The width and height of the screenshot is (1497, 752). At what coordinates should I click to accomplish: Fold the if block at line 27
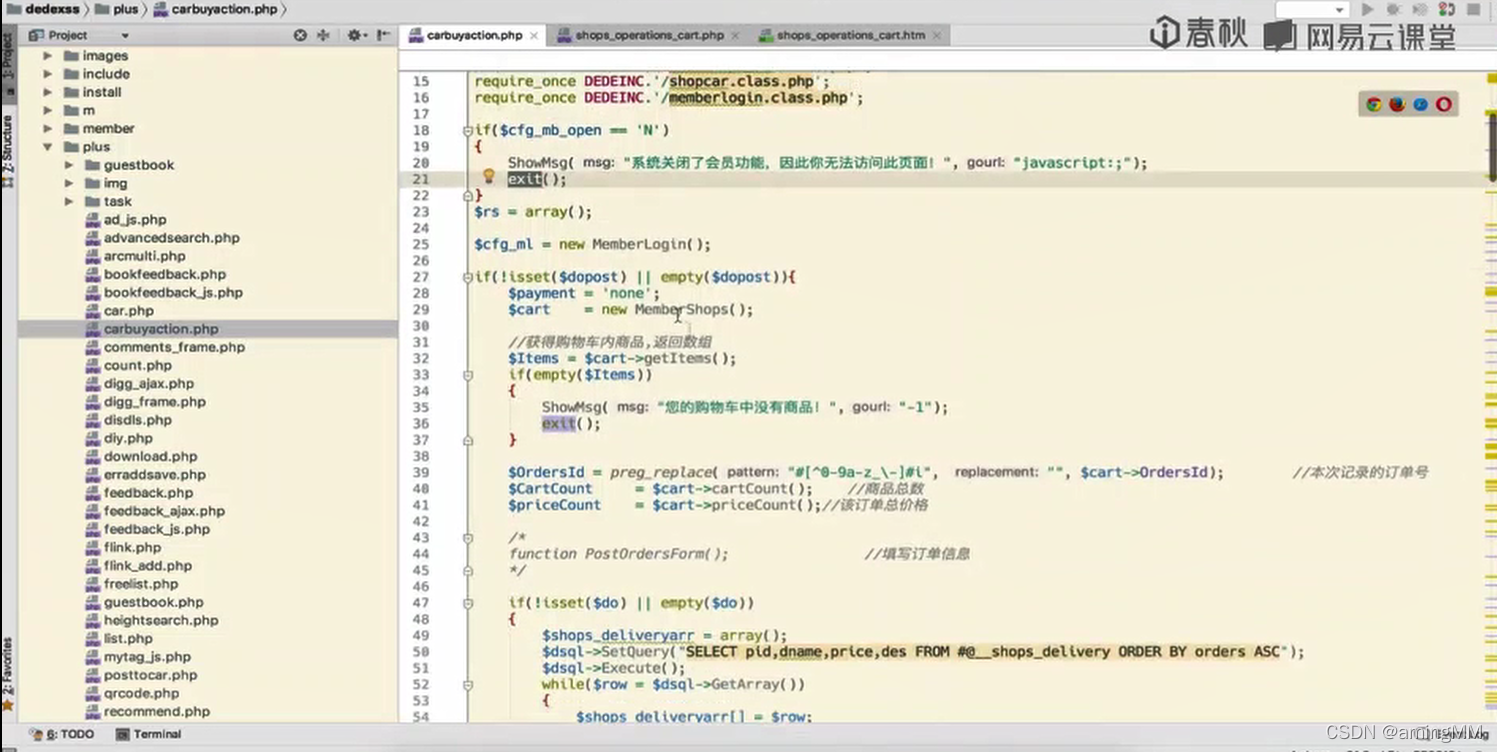(467, 277)
